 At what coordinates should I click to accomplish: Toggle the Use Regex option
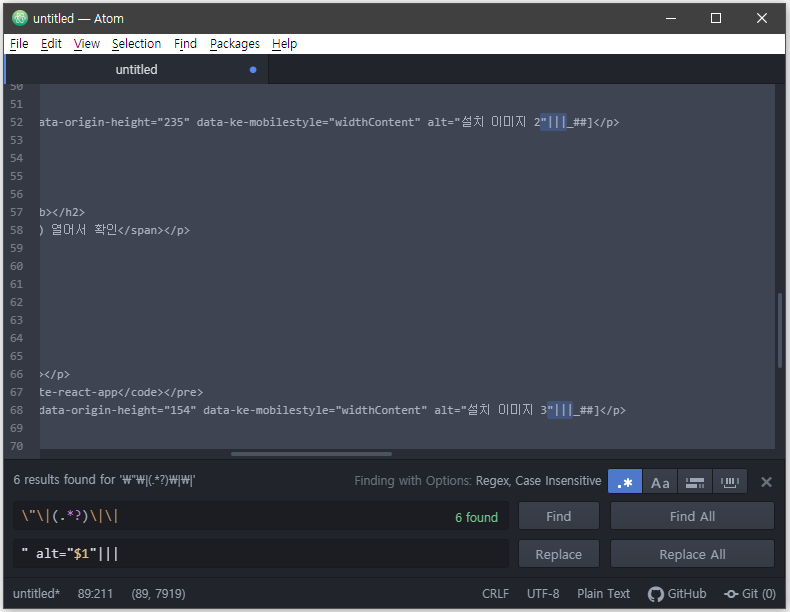[x=625, y=482]
